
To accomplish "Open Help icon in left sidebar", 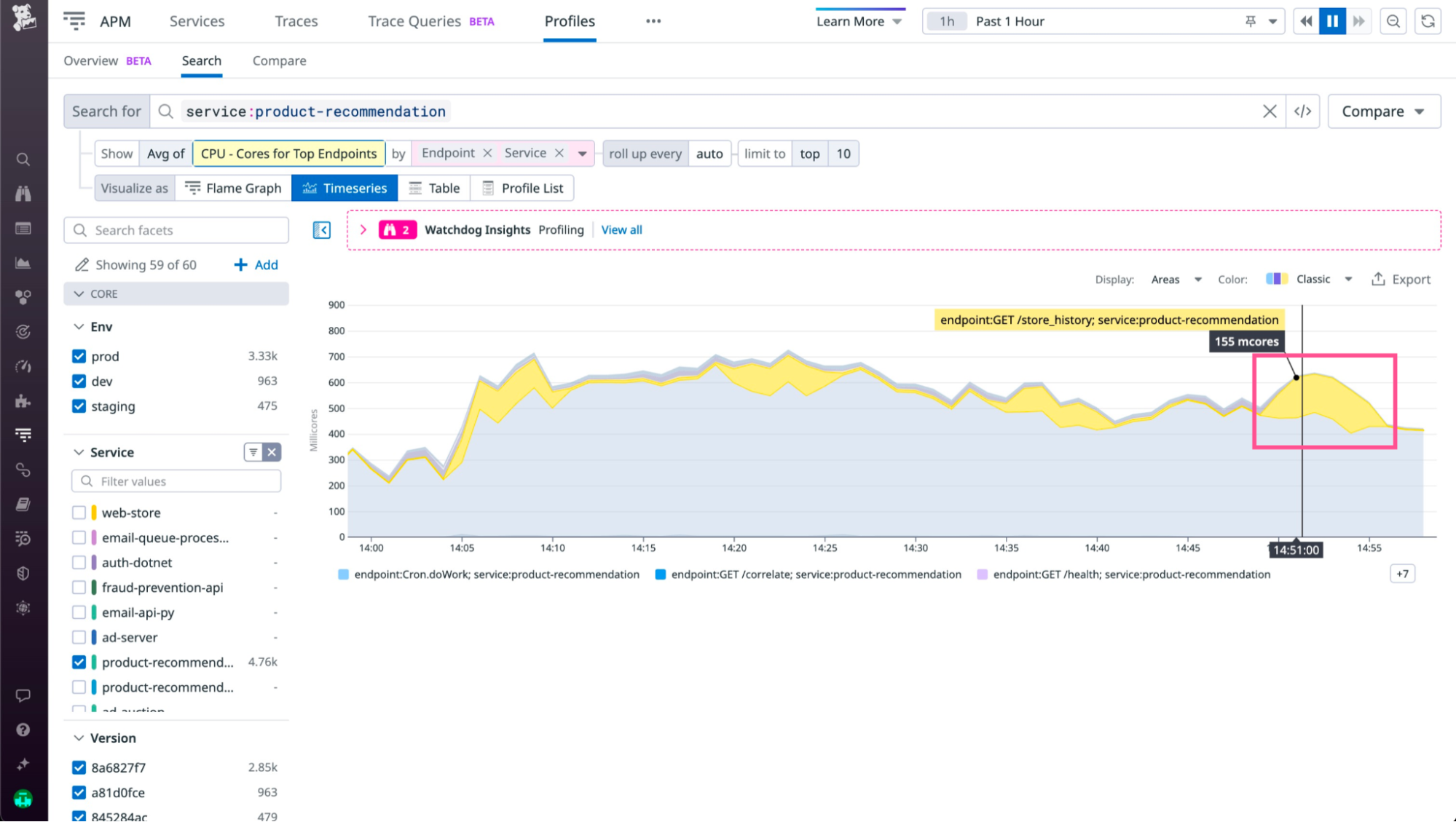I will coord(23,730).
